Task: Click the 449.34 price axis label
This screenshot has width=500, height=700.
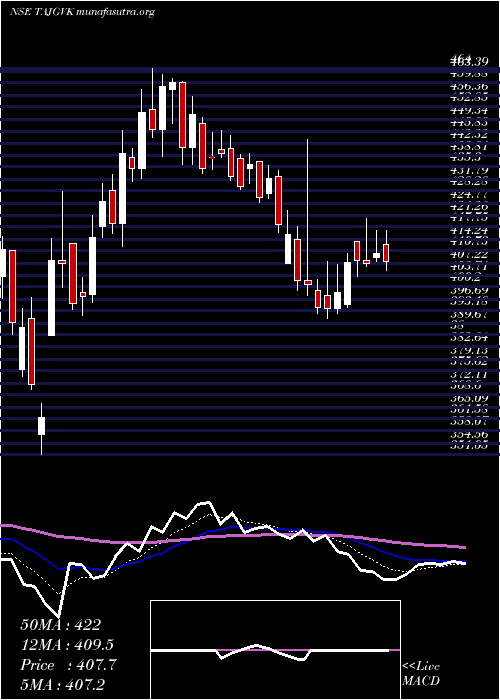Action: [470, 110]
